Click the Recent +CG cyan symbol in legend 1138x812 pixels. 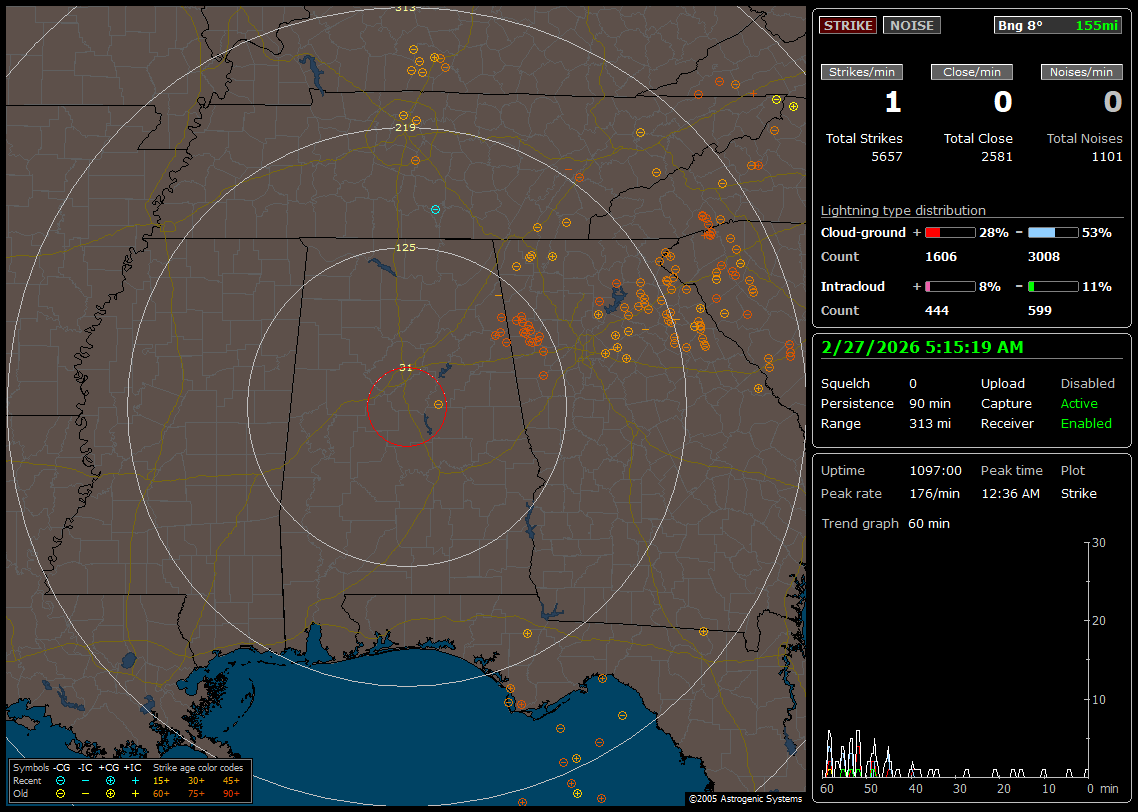[x=110, y=780]
